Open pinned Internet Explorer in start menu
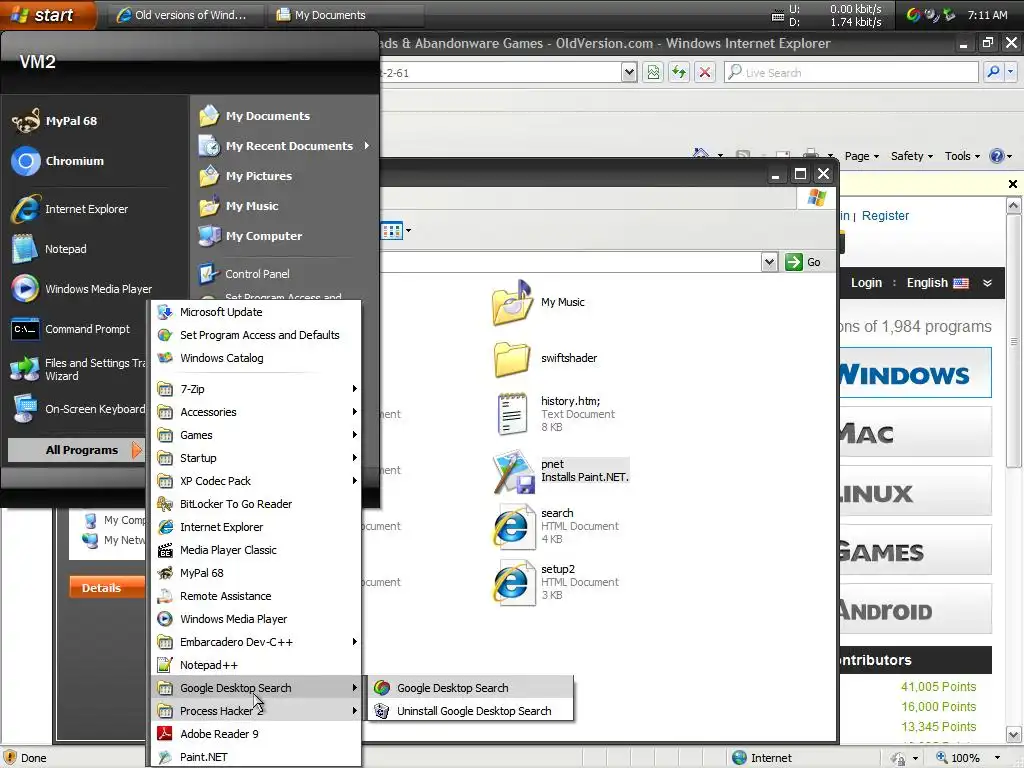 click(x=69, y=209)
